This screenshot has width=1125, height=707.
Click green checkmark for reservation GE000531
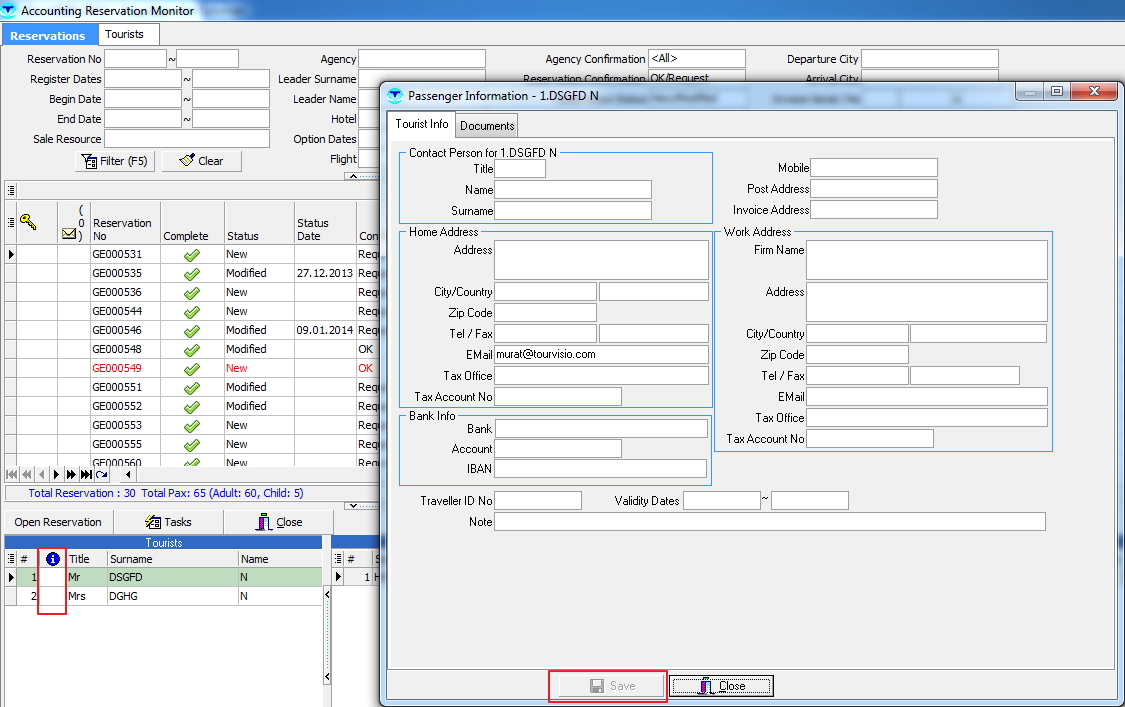[192, 255]
